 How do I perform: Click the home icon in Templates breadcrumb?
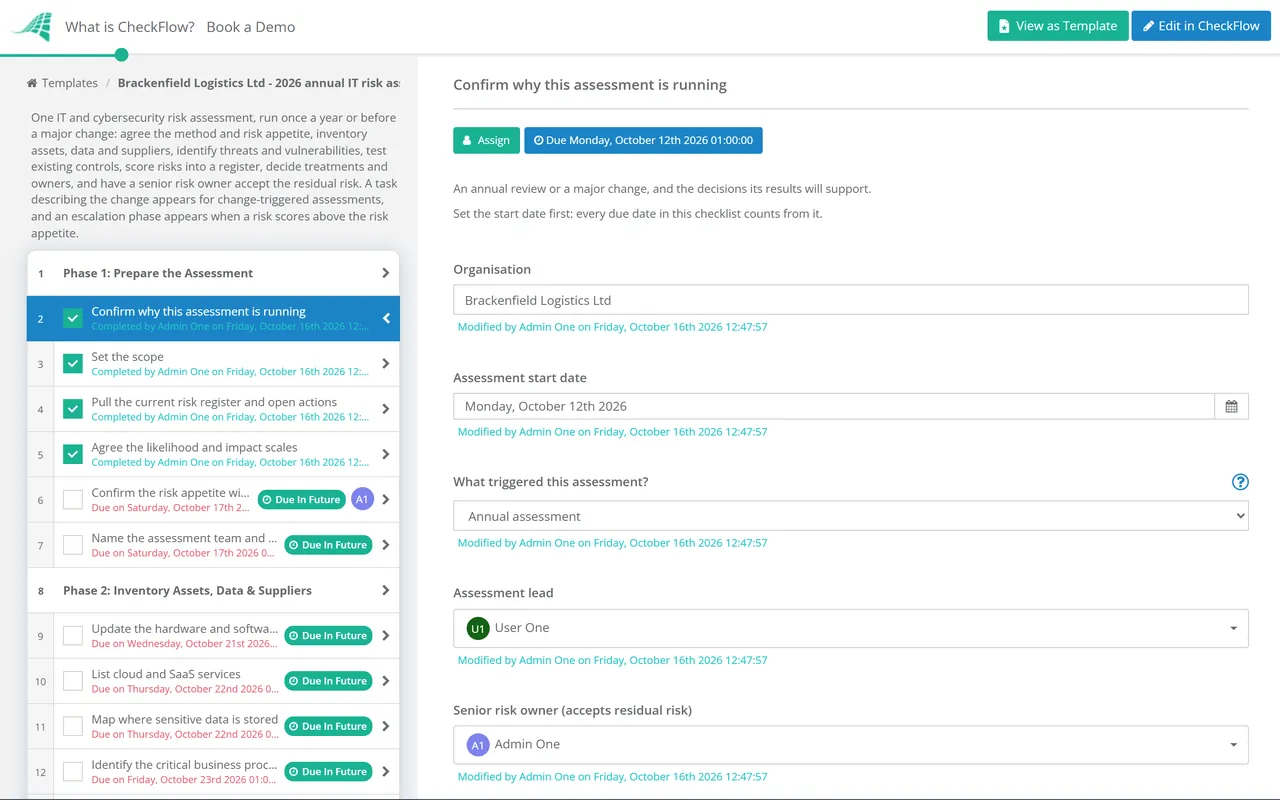(x=32, y=83)
